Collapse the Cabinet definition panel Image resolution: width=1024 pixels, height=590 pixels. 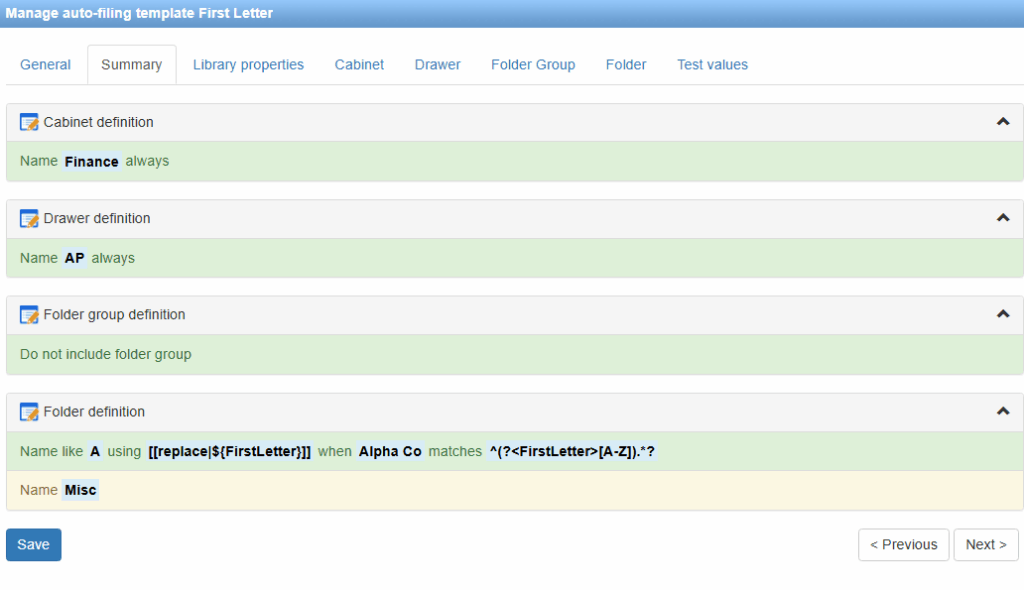(x=1003, y=122)
